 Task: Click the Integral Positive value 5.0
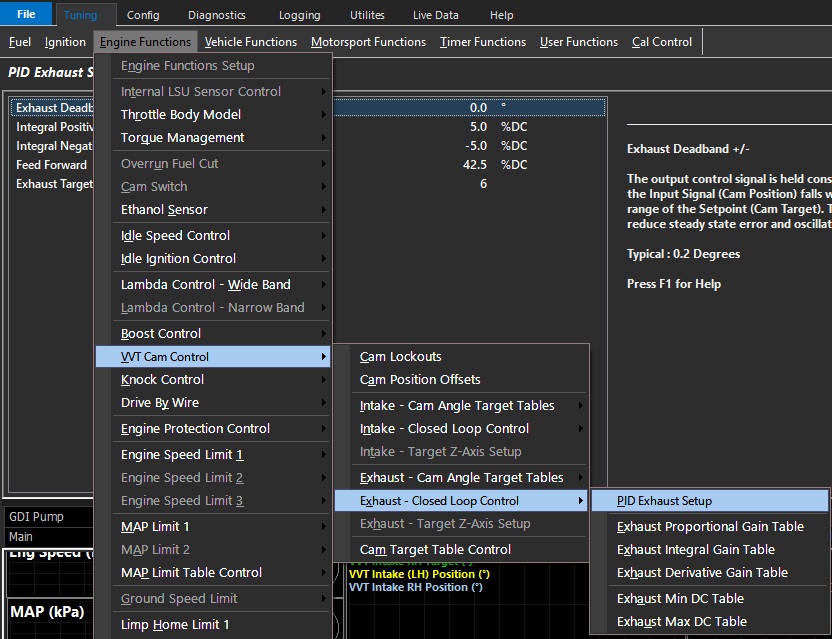coord(478,127)
